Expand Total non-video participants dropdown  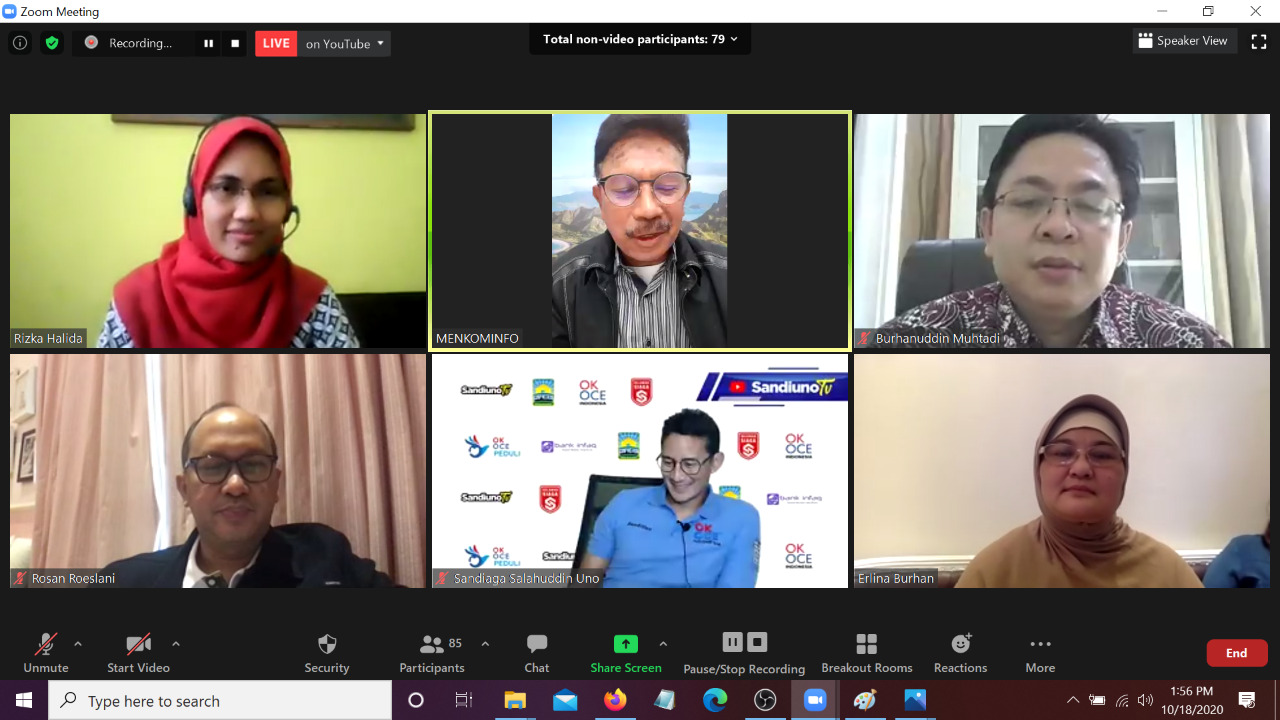640,40
